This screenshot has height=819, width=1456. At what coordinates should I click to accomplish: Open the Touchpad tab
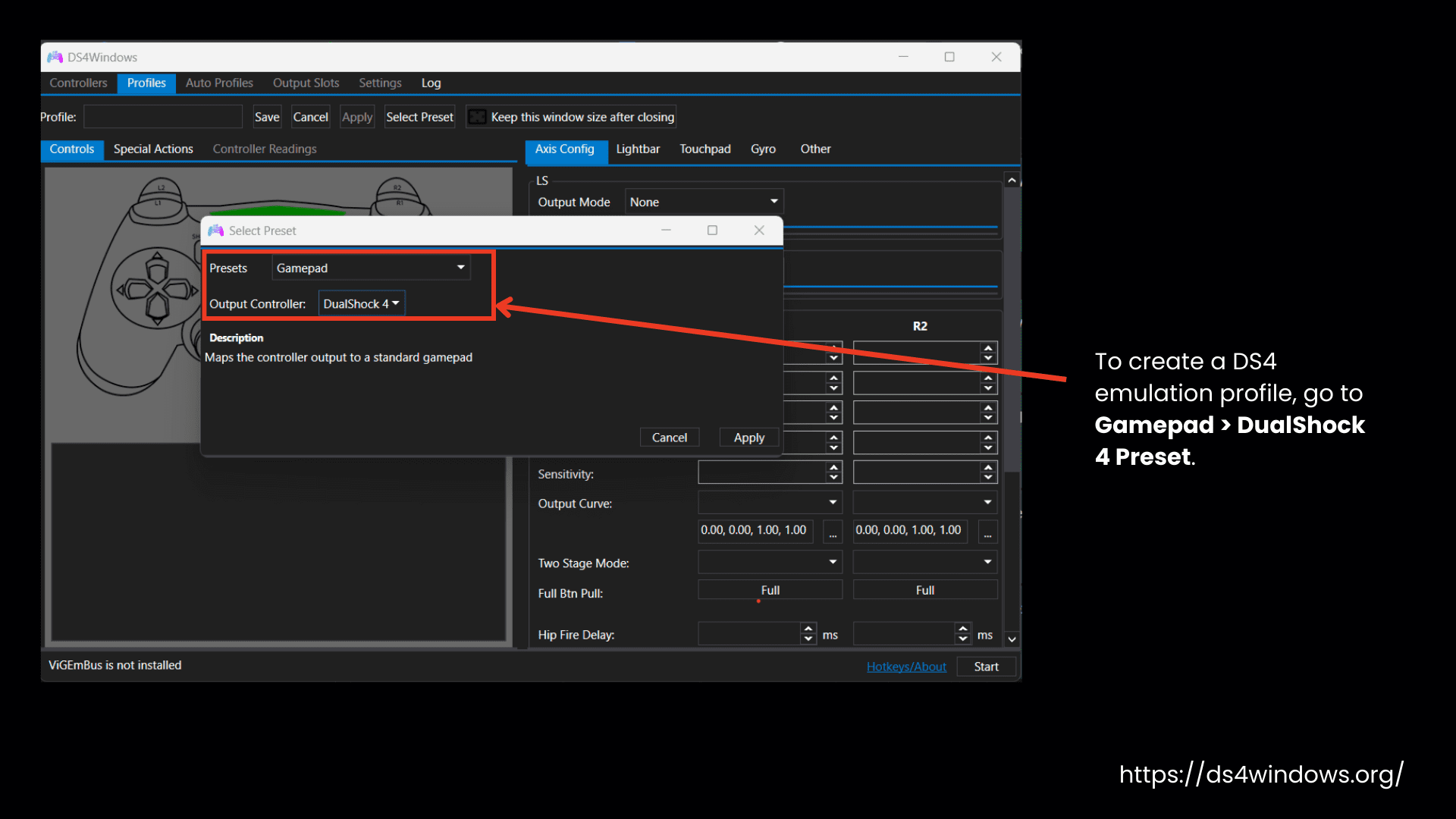(x=705, y=149)
